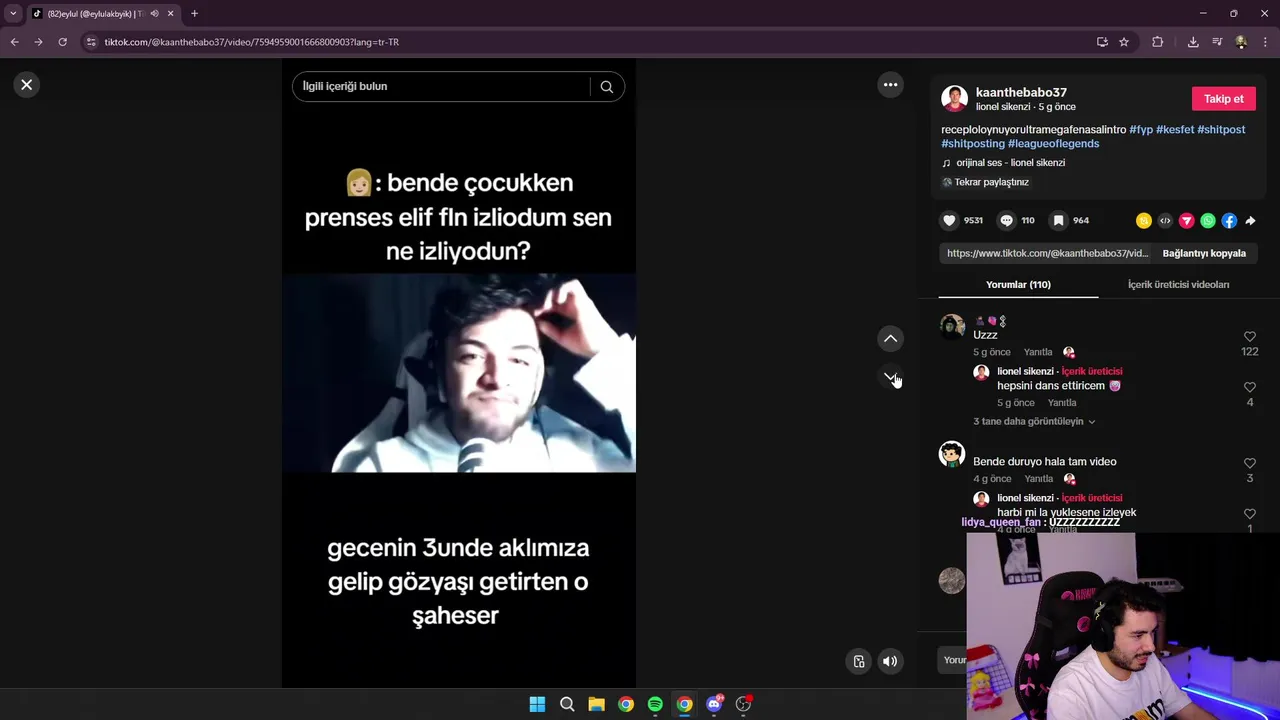Image resolution: width=1280 pixels, height=720 pixels.
Task: Open avatar of 'Bende duruyo' commenter
Action: click(x=952, y=454)
